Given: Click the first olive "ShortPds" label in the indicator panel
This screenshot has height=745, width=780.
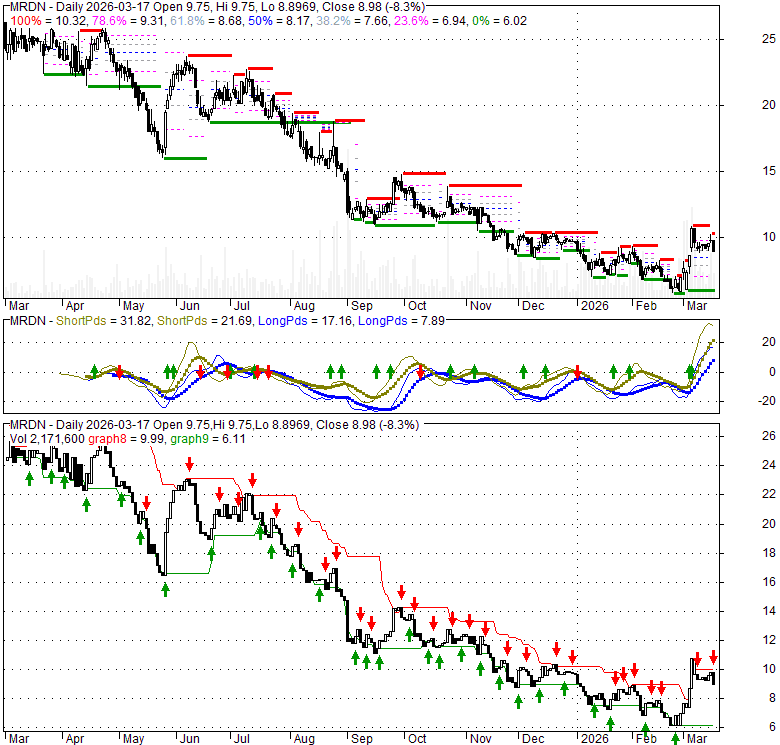Looking at the screenshot, I should click(x=81, y=321).
